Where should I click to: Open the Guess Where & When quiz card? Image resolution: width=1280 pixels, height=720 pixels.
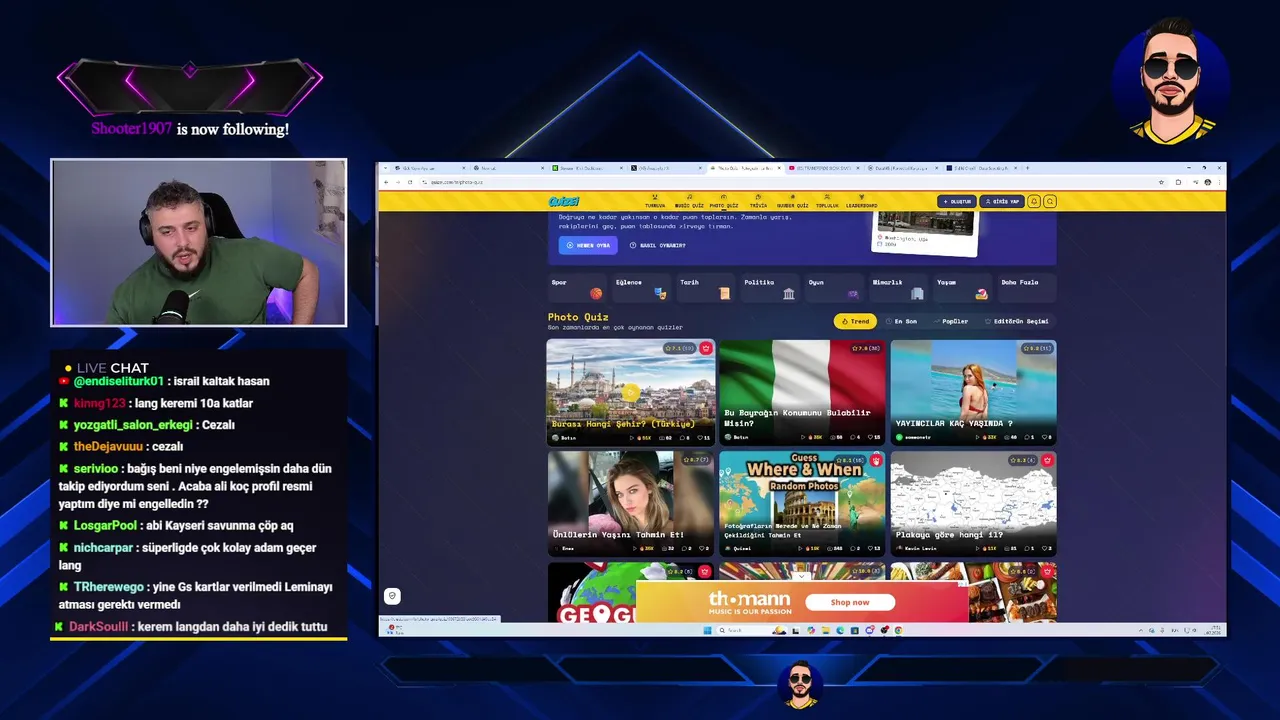[x=802, y=503]
